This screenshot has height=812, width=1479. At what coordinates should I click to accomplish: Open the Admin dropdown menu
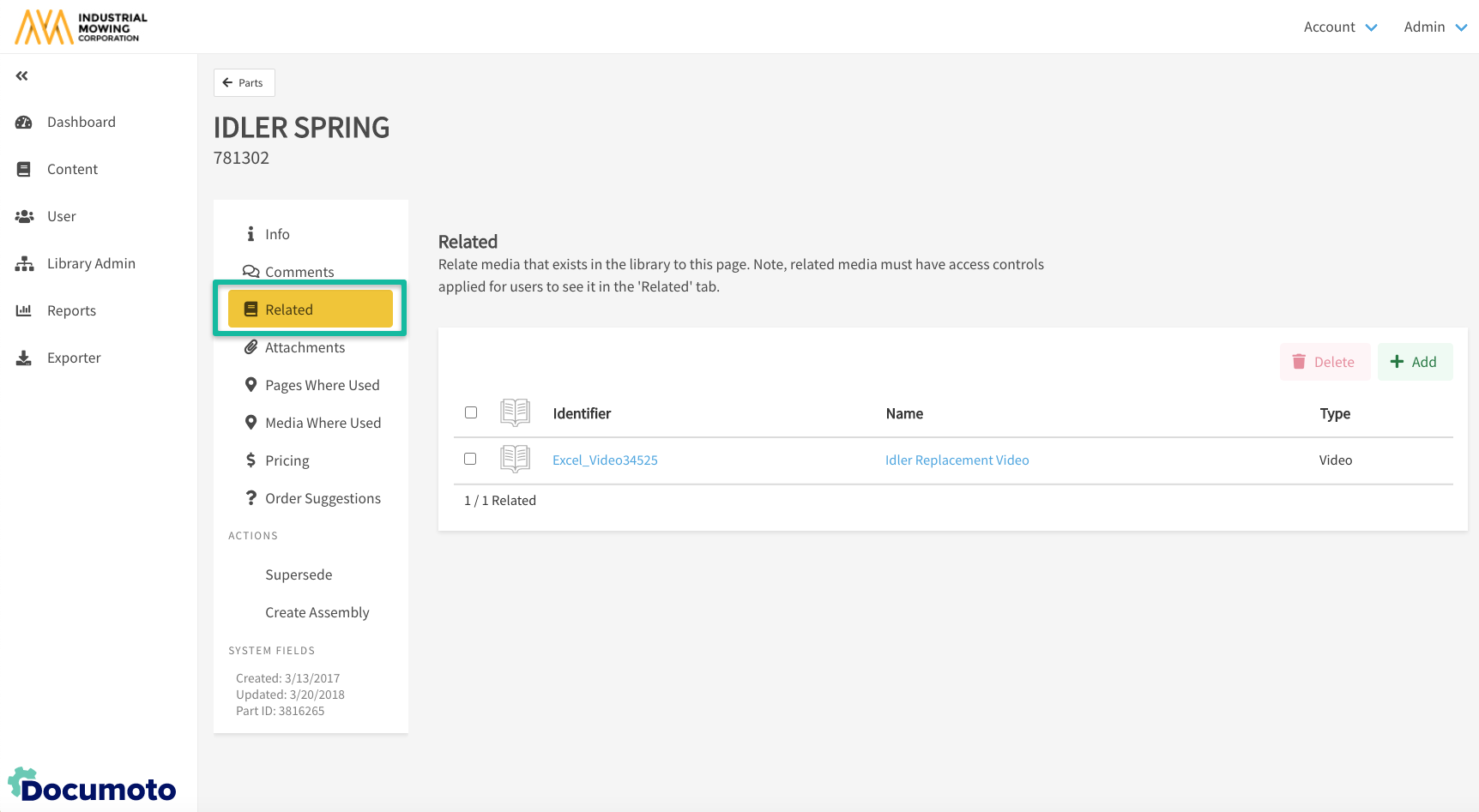click(1434, 27)
